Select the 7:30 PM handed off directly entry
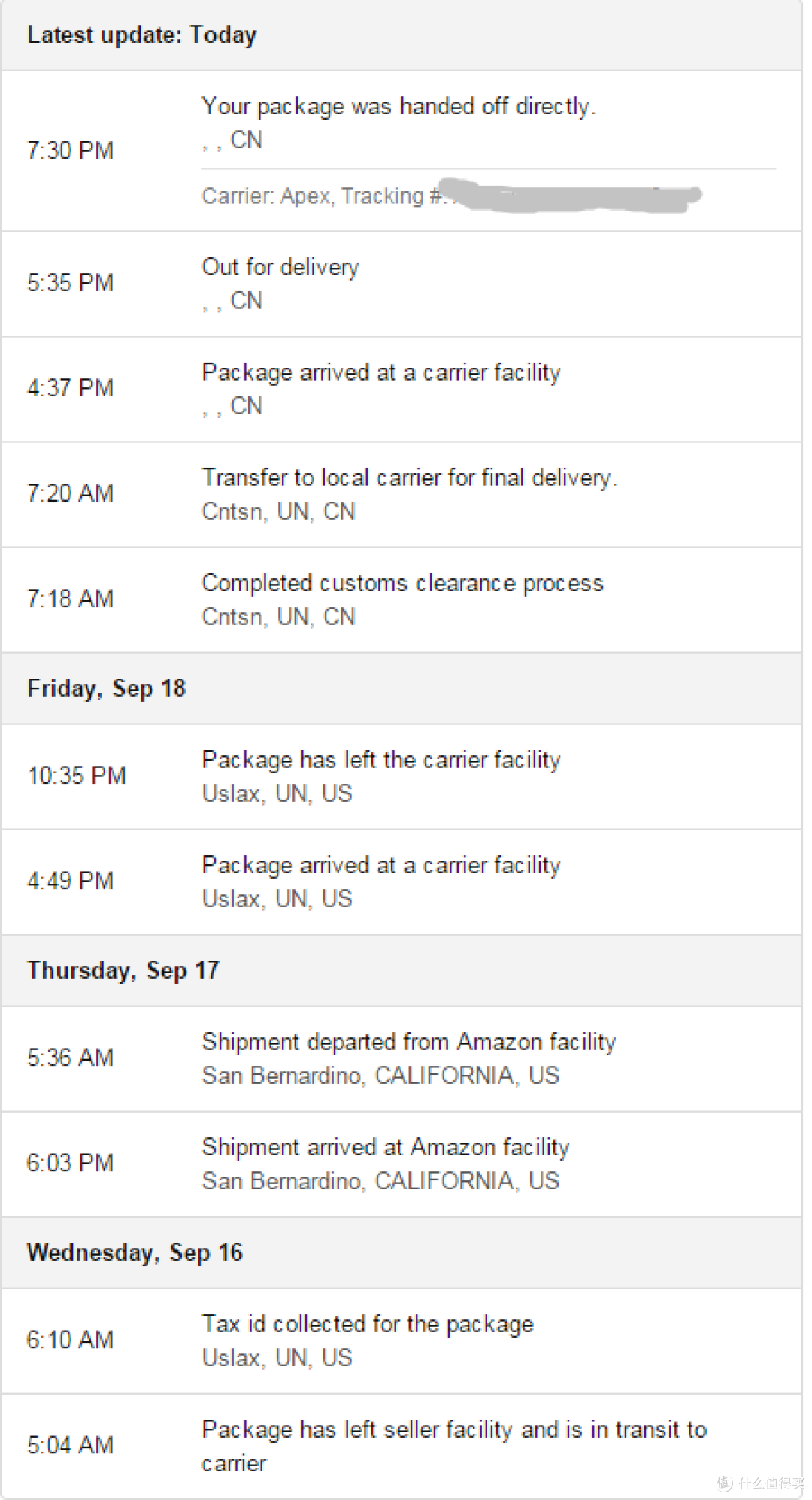 (x=401, y=151)
